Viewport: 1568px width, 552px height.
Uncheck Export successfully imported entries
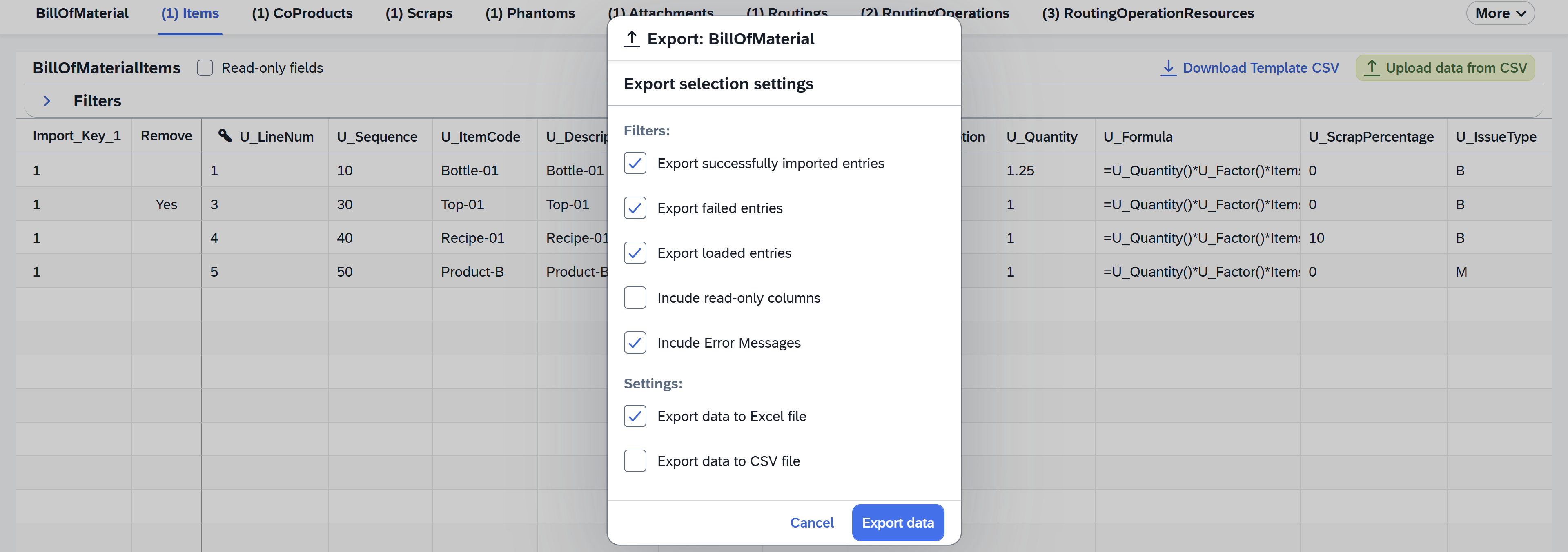[x=635, y=164]
